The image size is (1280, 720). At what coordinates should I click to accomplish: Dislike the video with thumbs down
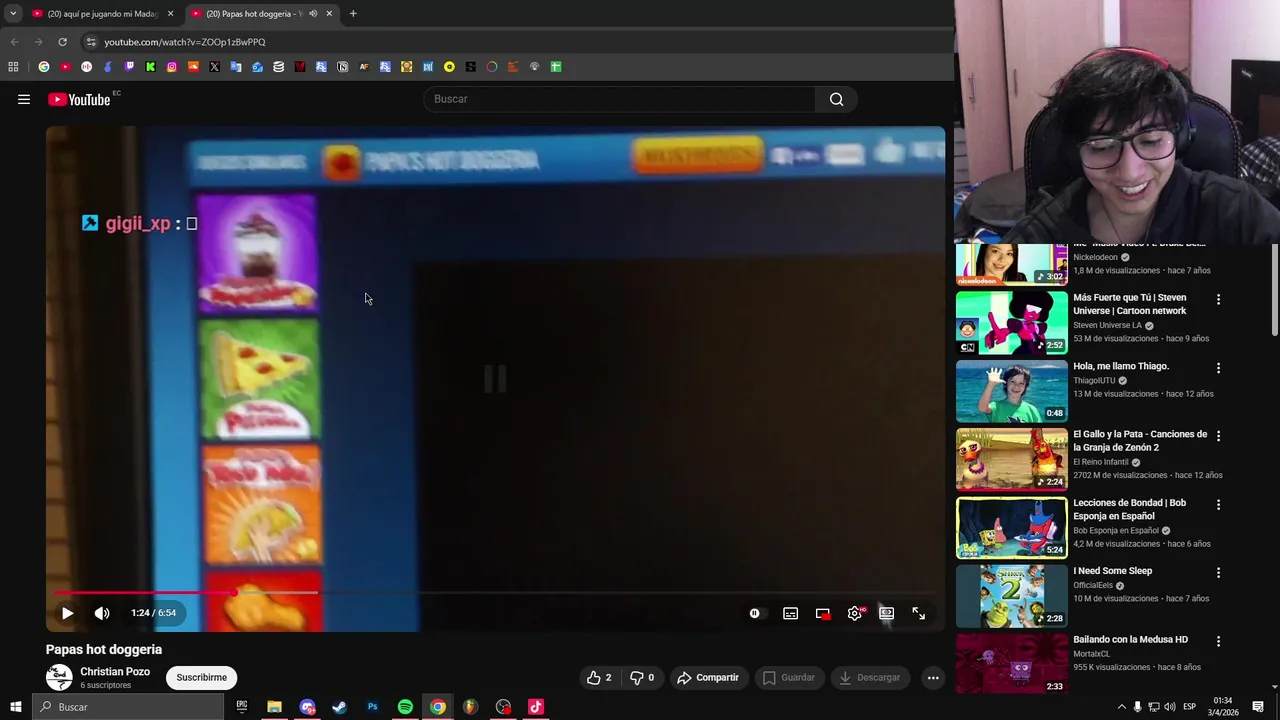click(641, 677)
